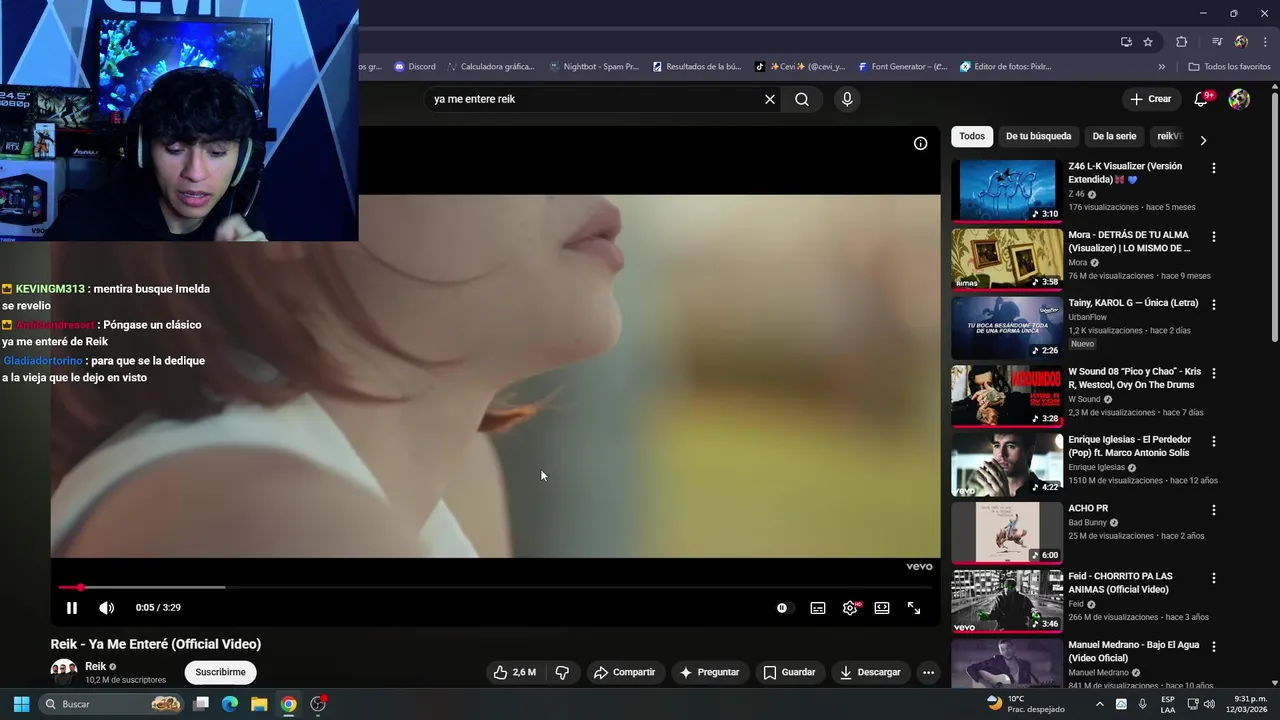Open options for W Sound 08 video
Viewport: 1280px width, 720px height.
(1214, 373)
